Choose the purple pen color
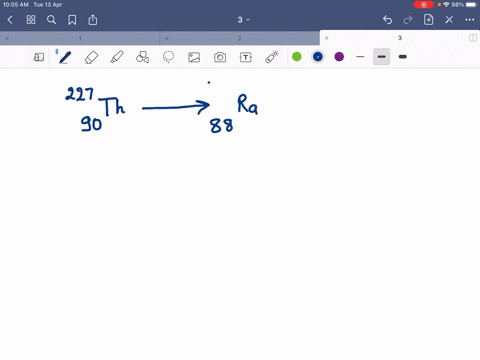This screenshot has width=480, height=360. click(x=339, y=57)
